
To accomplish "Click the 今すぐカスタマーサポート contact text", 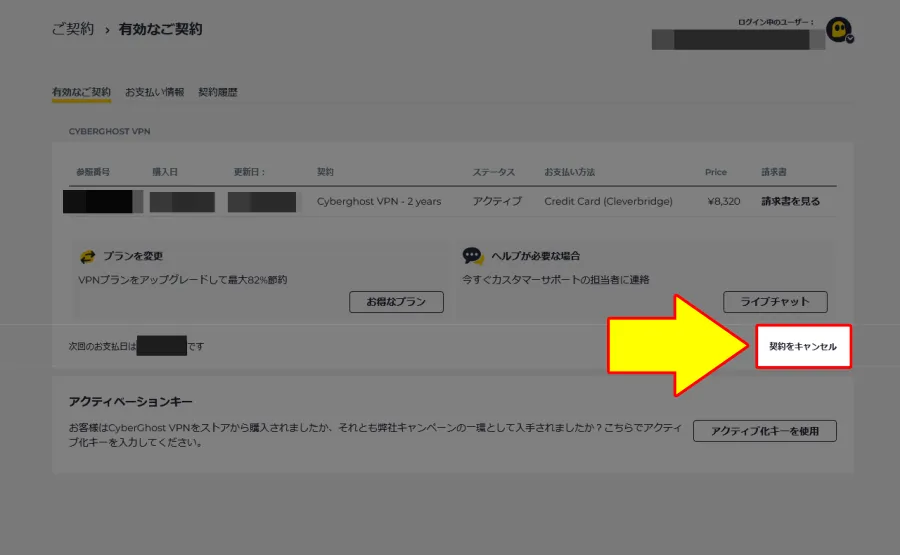I will pos(556,280).
